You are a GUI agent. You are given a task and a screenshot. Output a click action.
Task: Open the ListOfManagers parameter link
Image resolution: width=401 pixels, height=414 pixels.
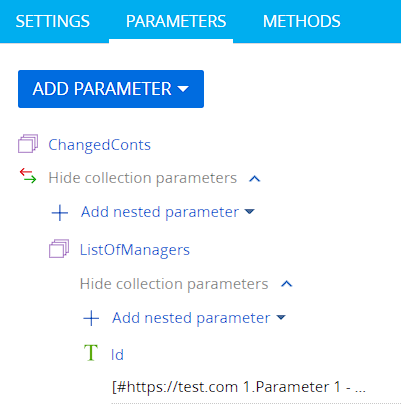[x=135, y=250]
